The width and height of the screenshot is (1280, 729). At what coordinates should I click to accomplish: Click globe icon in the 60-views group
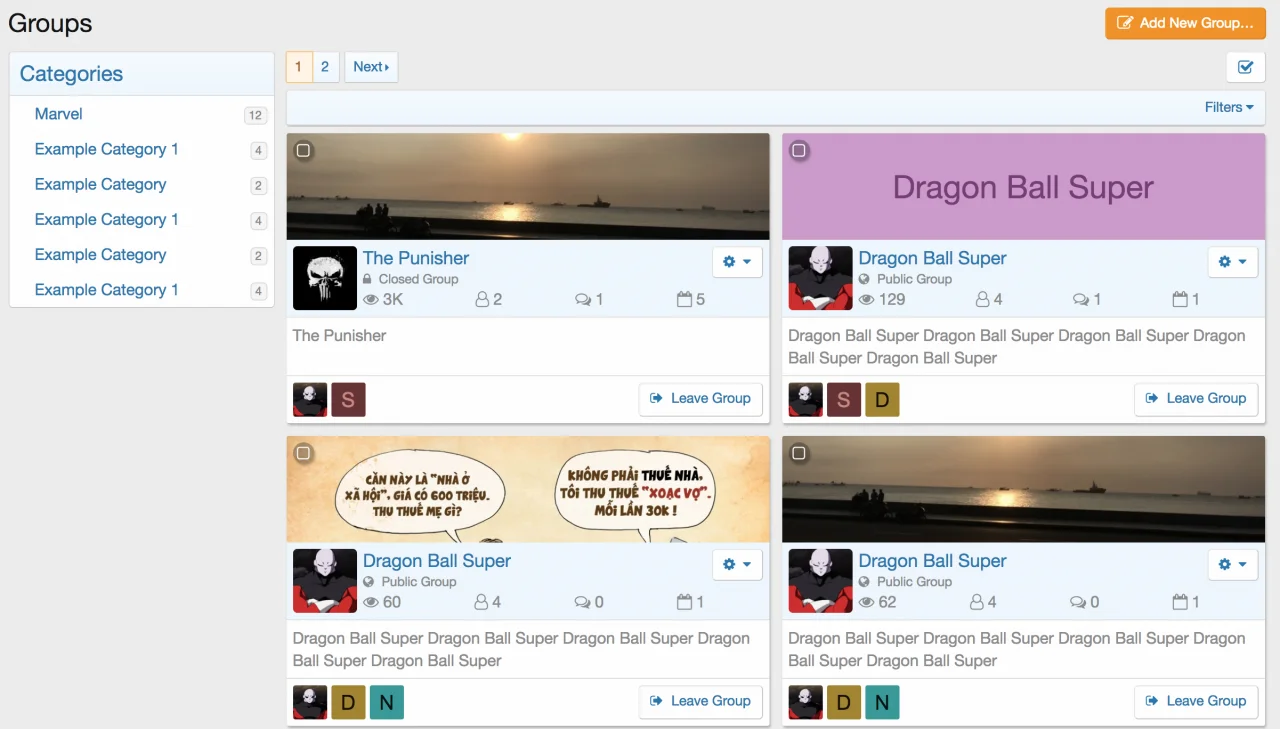point(369,582)
